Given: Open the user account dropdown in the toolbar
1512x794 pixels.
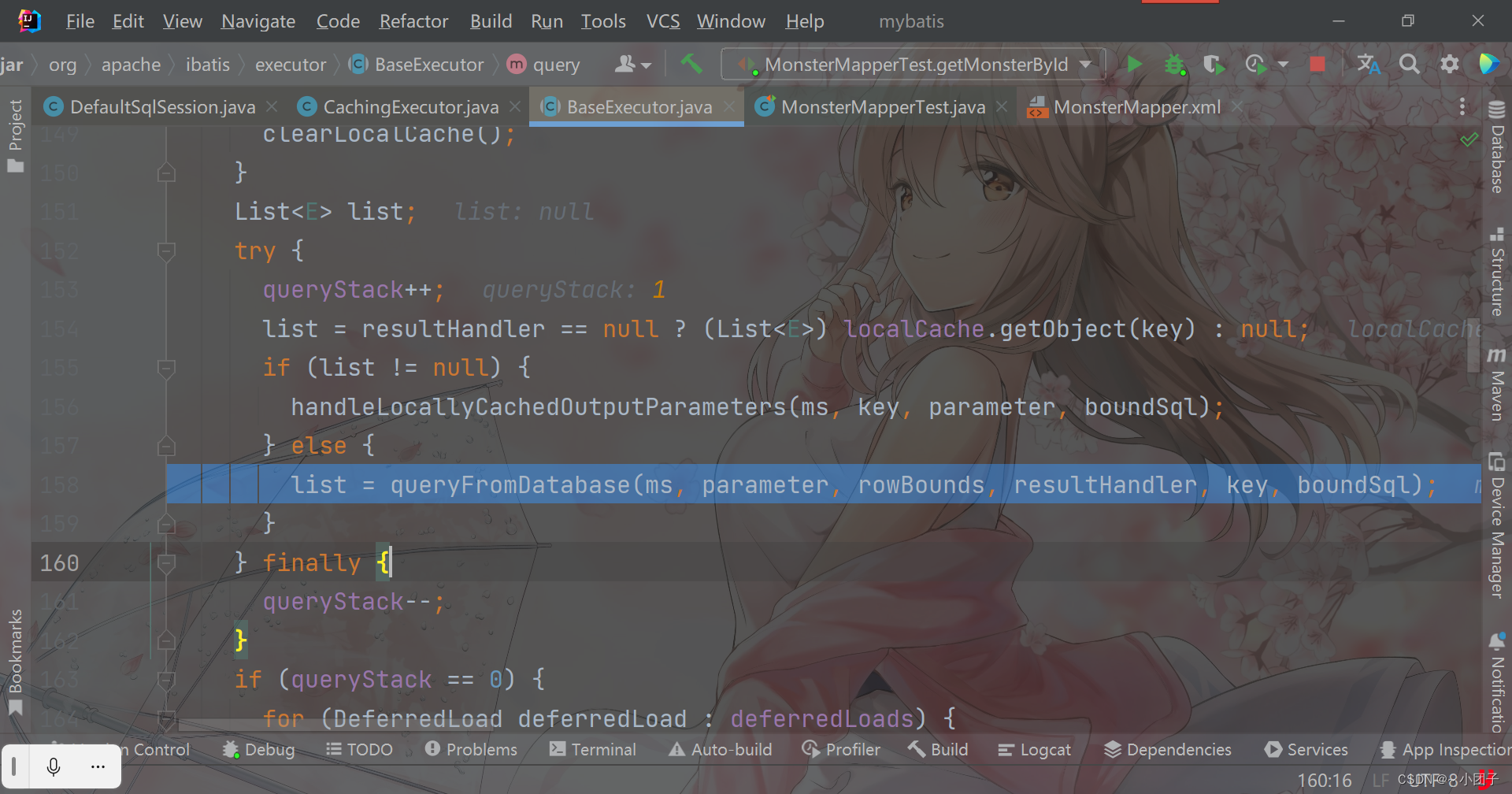Looking at the screenshot, I should (633, 64).
